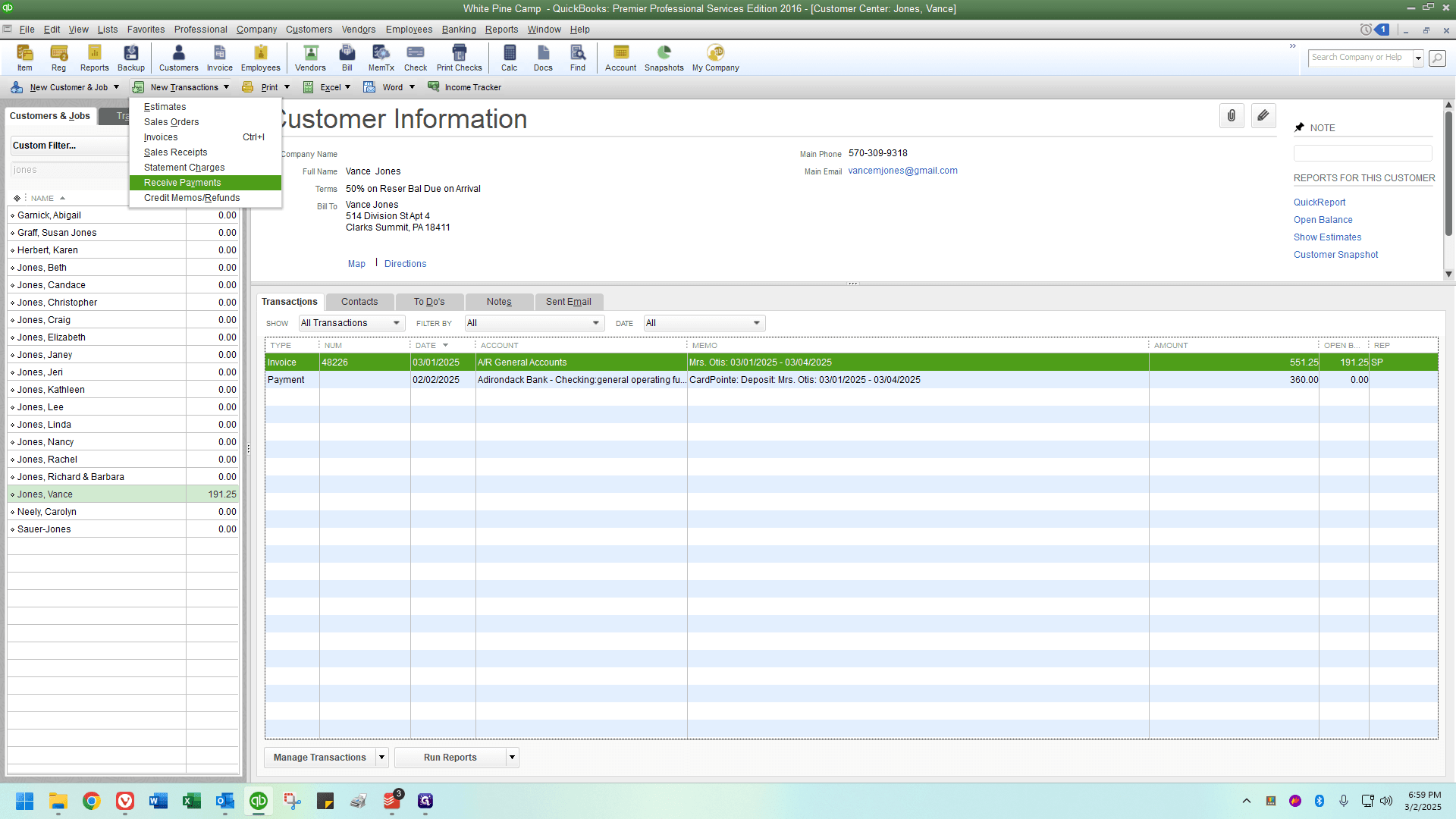
Task: Expand the New Customer & Job dropdown
Action: tap(116, 87)
